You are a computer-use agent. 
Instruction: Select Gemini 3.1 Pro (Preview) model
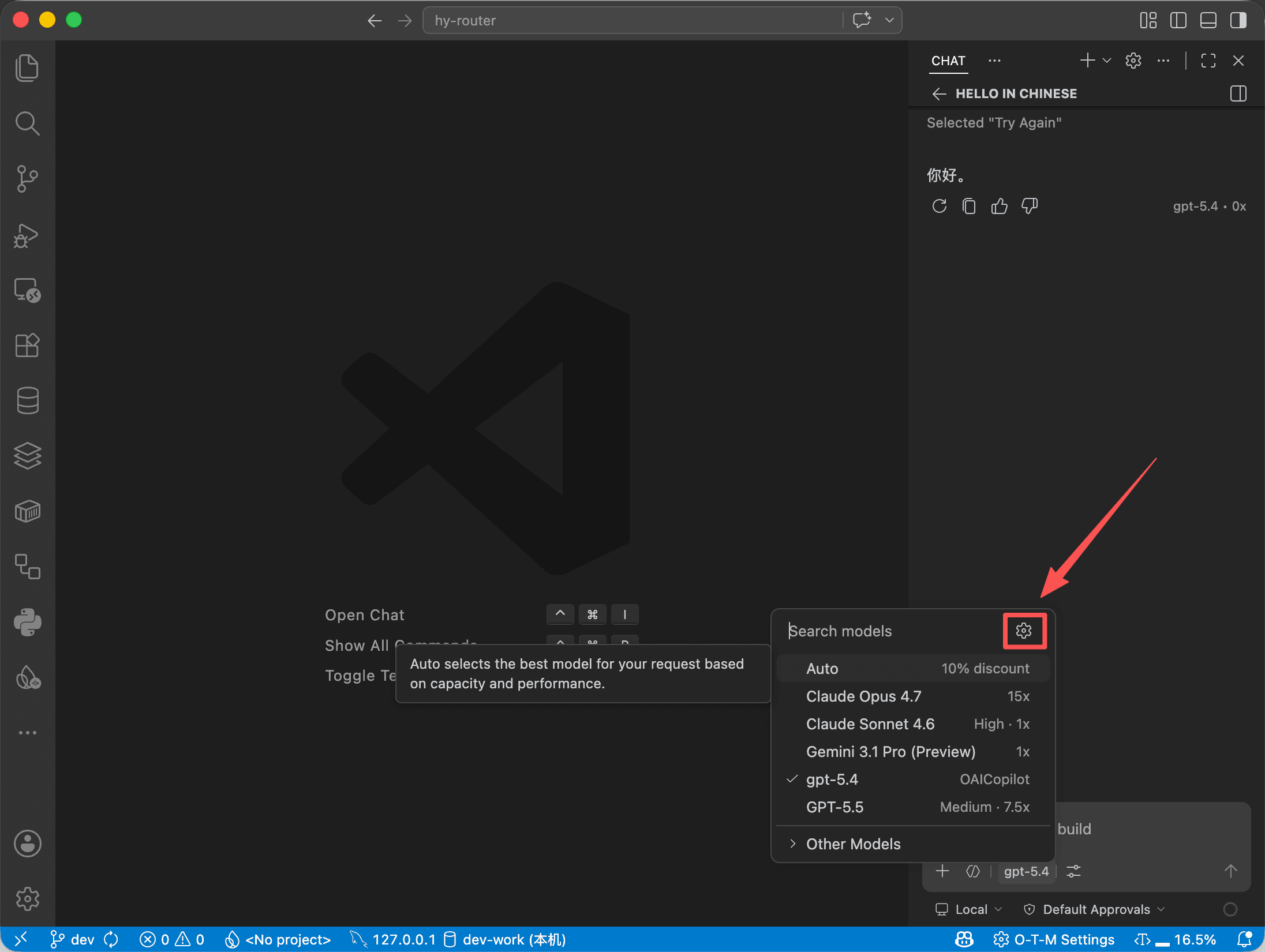click(x=913, y=752)
